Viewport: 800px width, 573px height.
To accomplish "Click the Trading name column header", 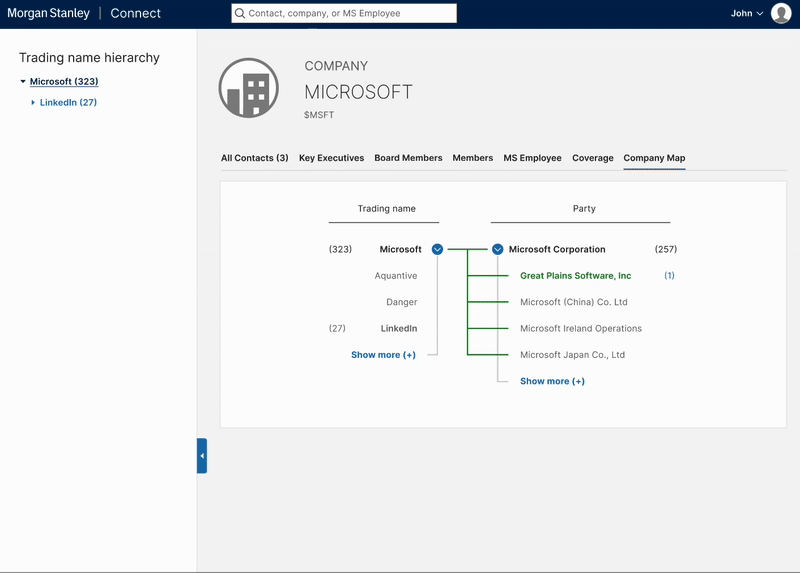I will point(386,208).
